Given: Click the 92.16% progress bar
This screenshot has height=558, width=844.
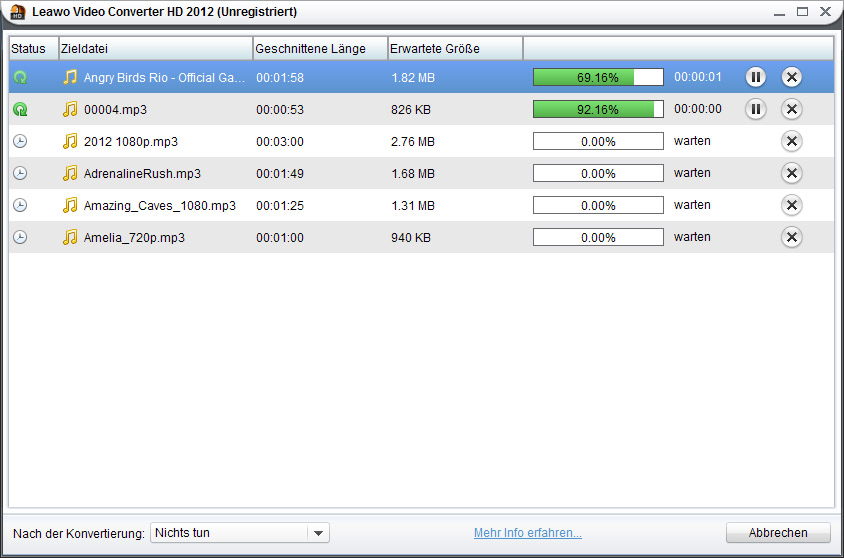Looking at the screenshot, I should click(598, 109).
